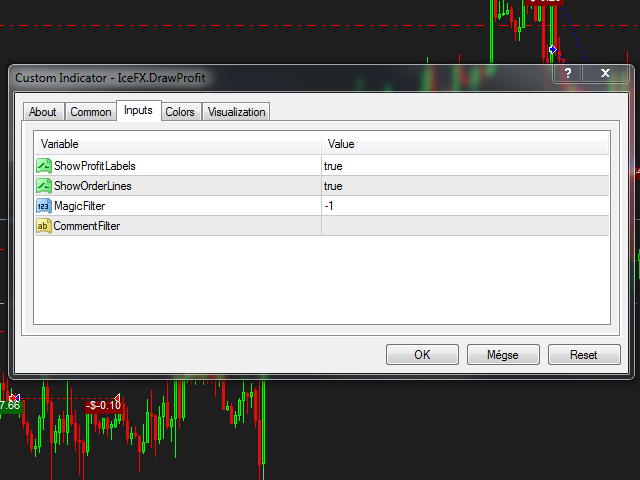The height and width of the screenshot is (480, 640).
Task: Switch to the Common tab
Action: pyautogui.click(x=91, y=112)
